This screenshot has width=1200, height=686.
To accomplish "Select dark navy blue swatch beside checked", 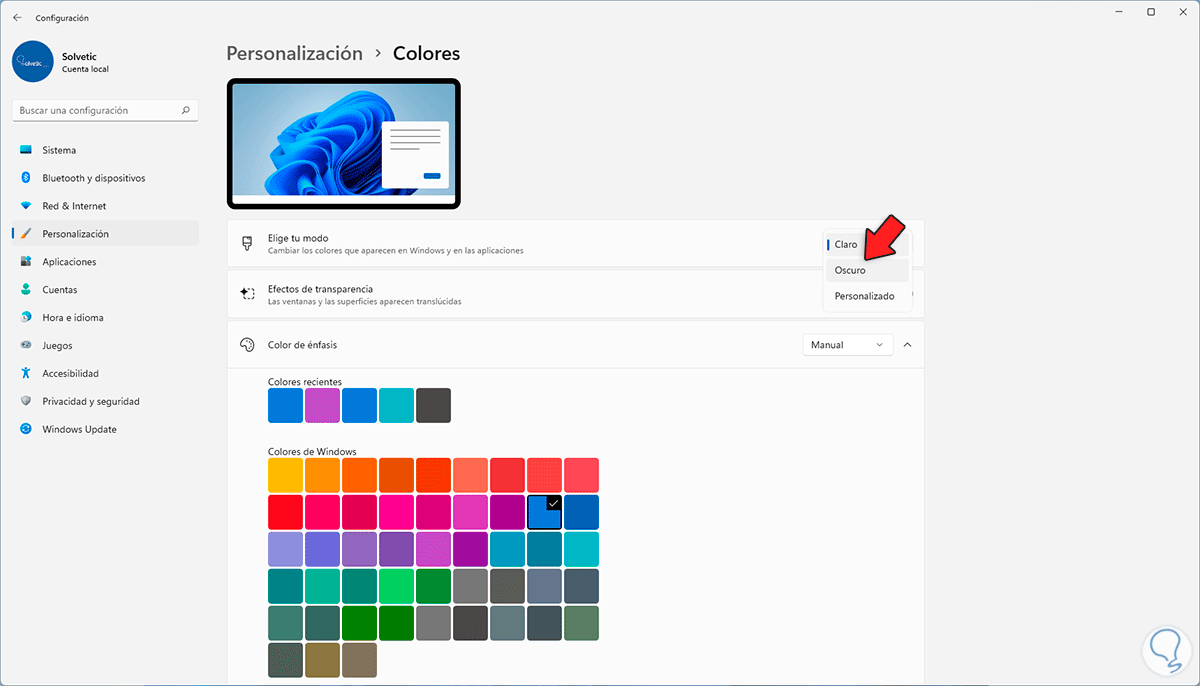I will tap(581, 512).
